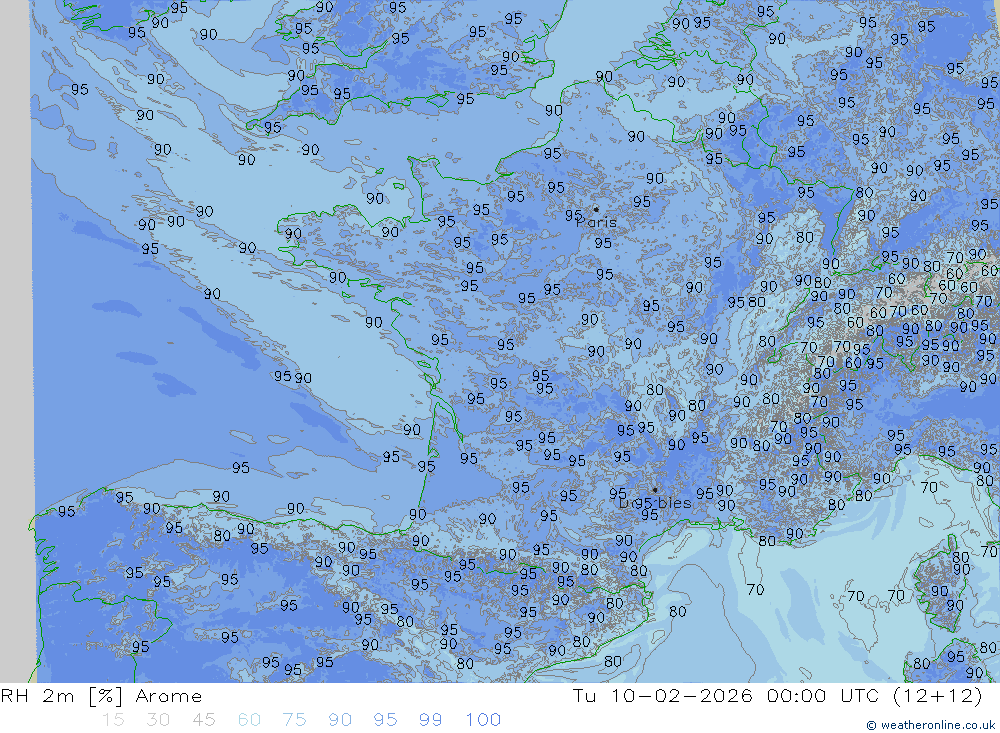Click the Paris city label on the map
The width and height of the screenshot is (1000, 733).
[x=597, y=223]
